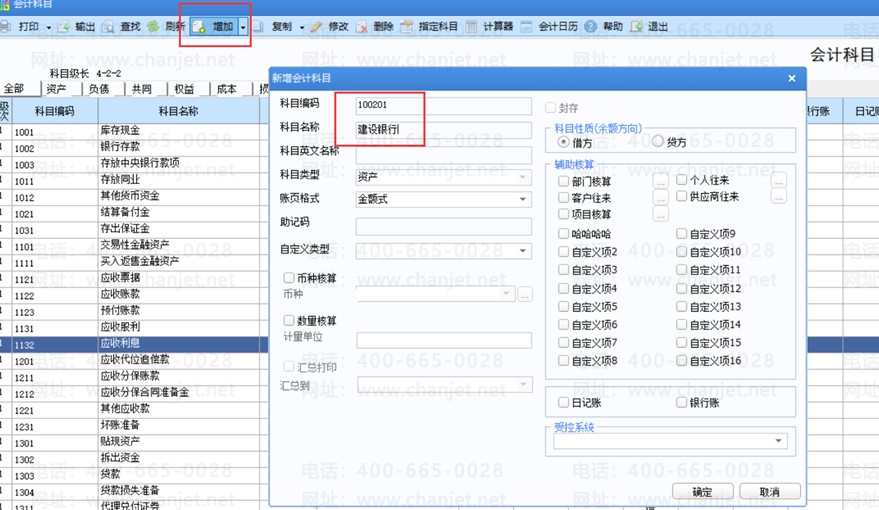This screenshot has width=879, height=510.
Task: Switch to the 资产 tab
Action: [57, 89]
